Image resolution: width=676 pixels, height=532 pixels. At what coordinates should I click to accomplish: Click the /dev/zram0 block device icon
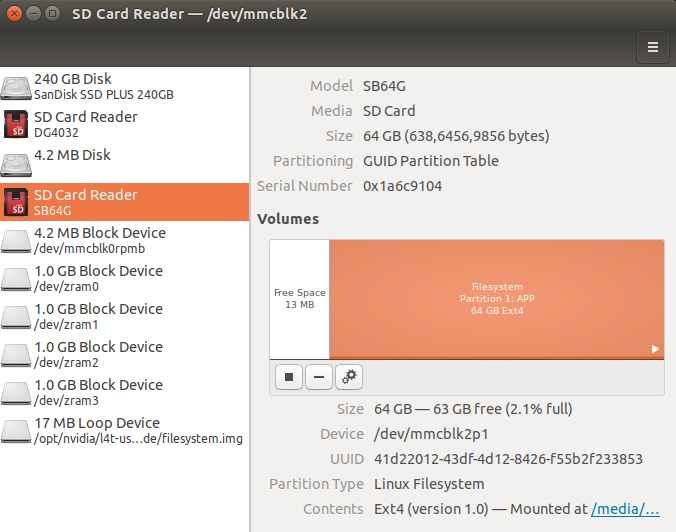pyautogui.click(x=16, y=279)
